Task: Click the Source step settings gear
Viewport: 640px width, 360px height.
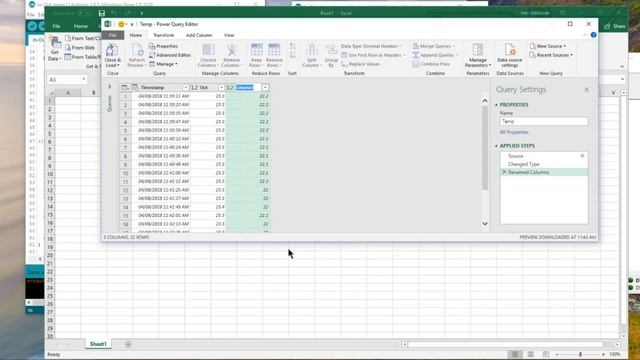Action: tap(582, 156)
